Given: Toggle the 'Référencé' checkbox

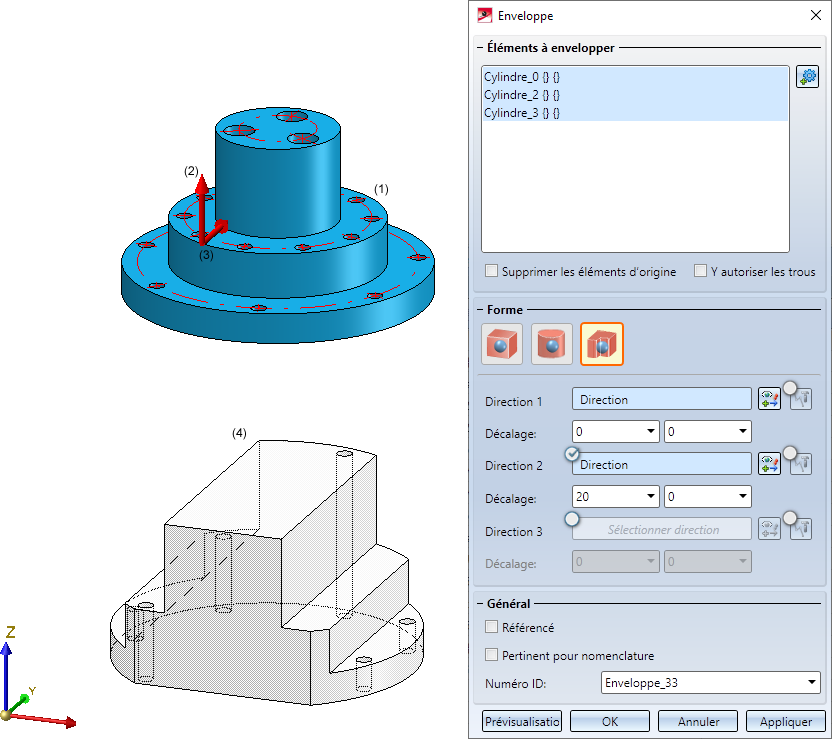Looking at the screenshot, I should click(492, 627).
